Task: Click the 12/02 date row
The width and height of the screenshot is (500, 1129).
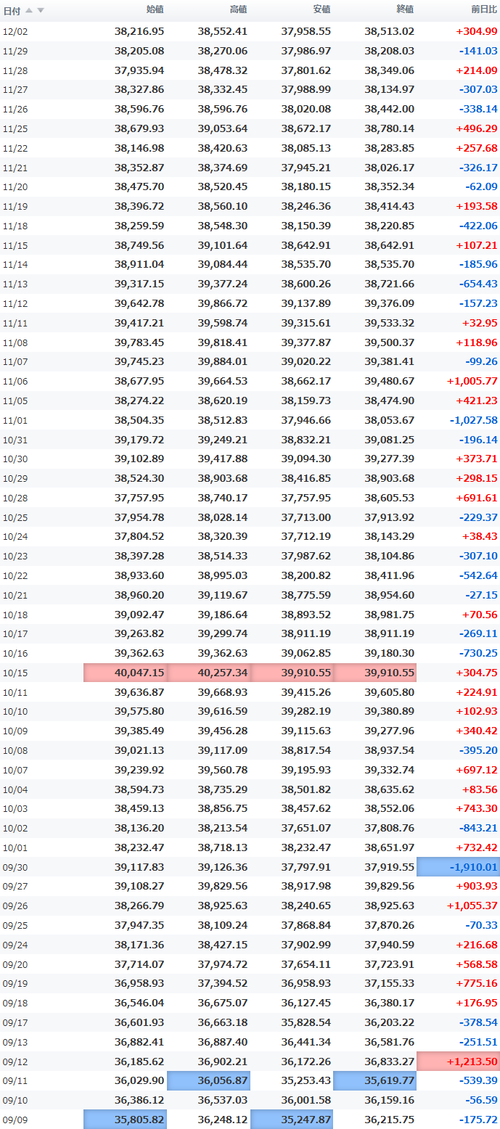Action: 250,31
